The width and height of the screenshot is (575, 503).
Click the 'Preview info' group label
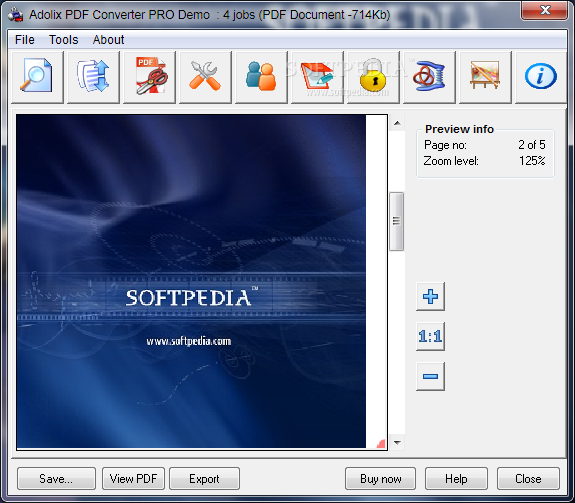459,129
